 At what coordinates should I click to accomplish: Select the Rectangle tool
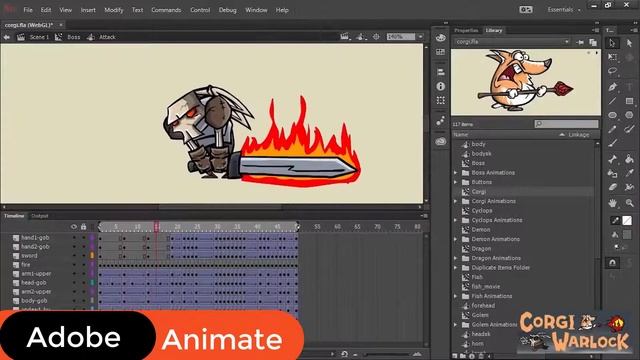click(x=629, y=101)
